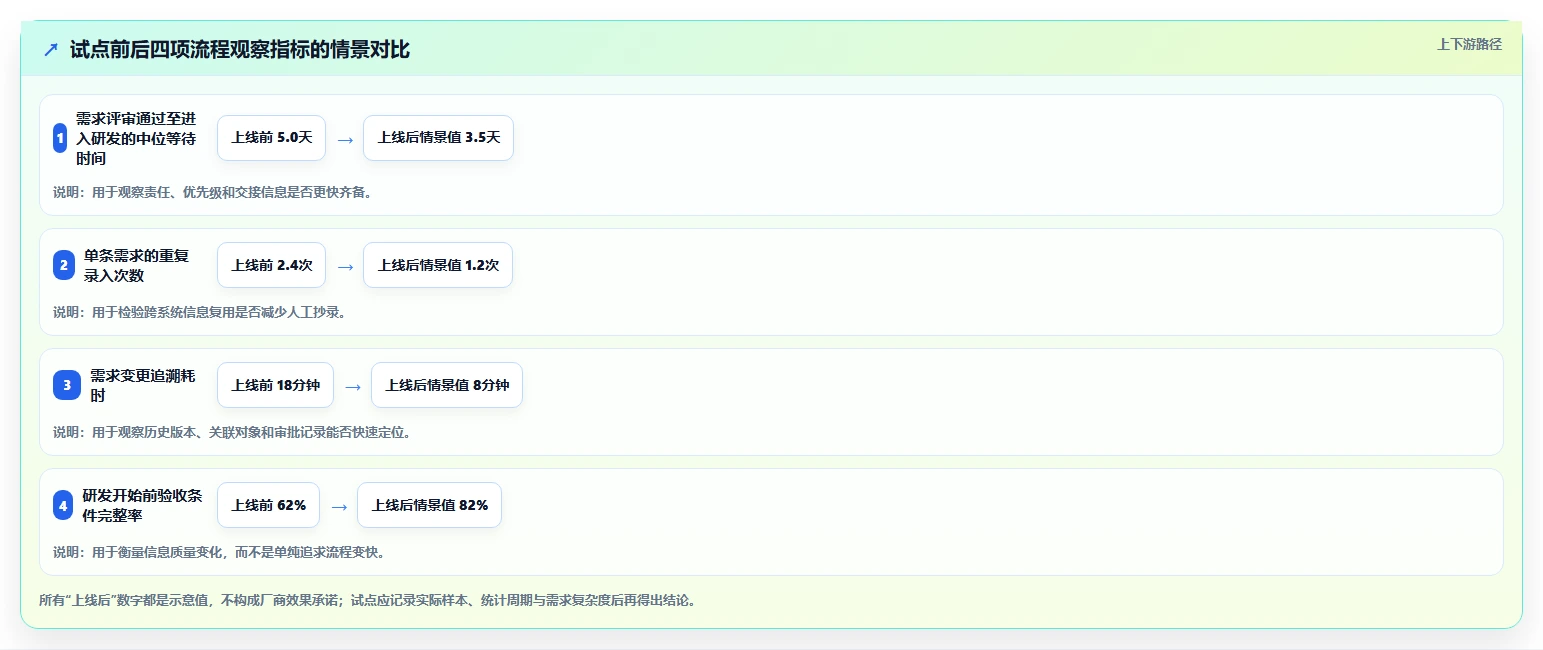Click the 上线前 5.0天 value chip
Screen dimensions: 1543x650
[271, 138]
